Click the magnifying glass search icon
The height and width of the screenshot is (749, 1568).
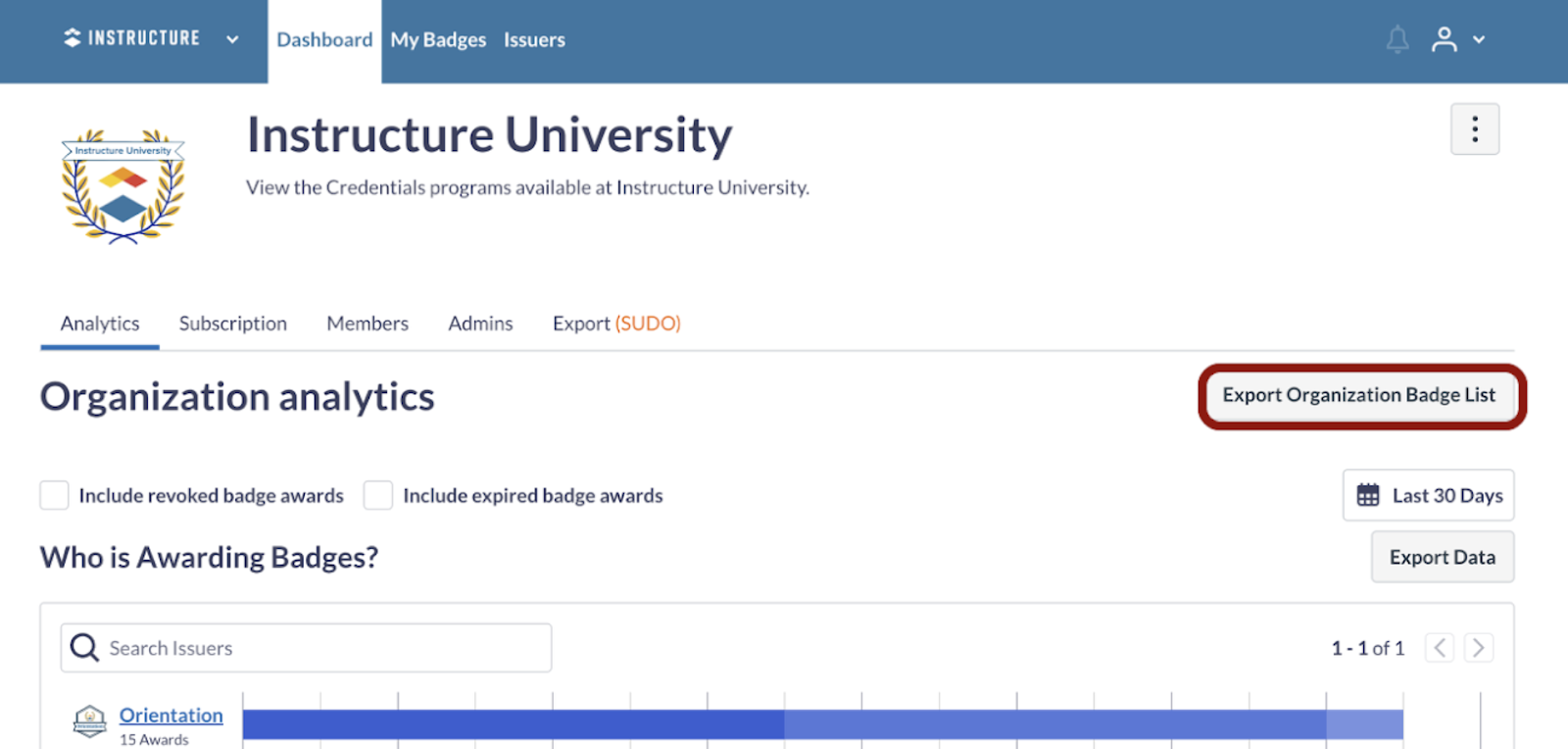[85, 648]
